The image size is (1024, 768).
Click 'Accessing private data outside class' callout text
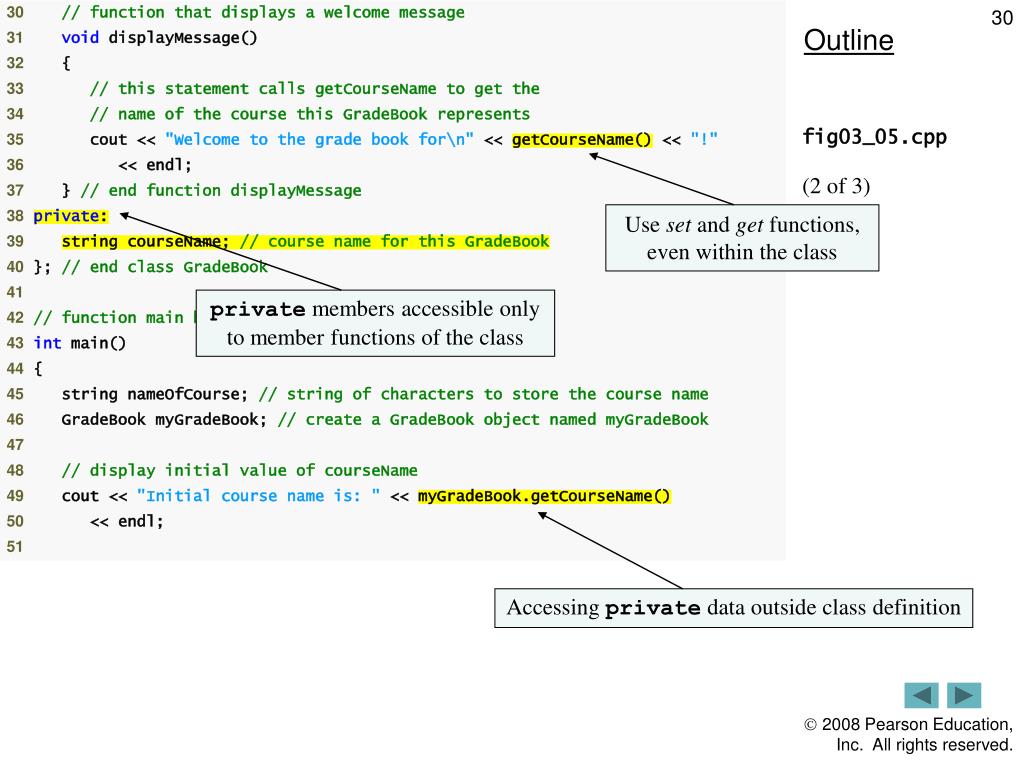[x=733, y=608]
